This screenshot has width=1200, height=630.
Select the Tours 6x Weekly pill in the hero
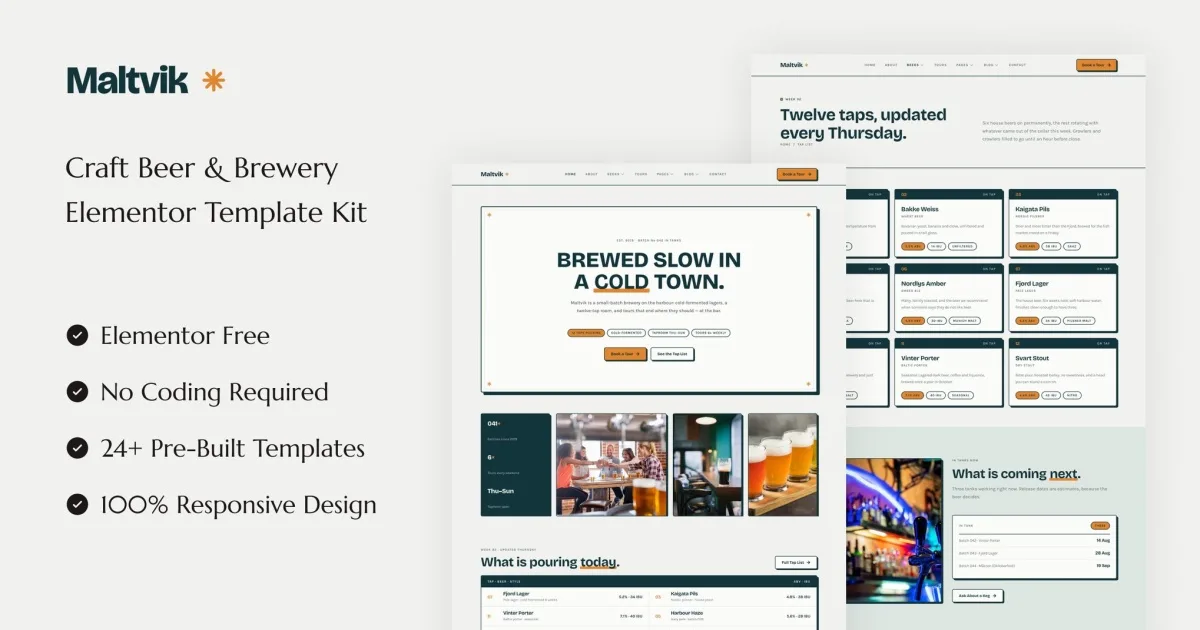pyautogui.click(x=712, y=332)
